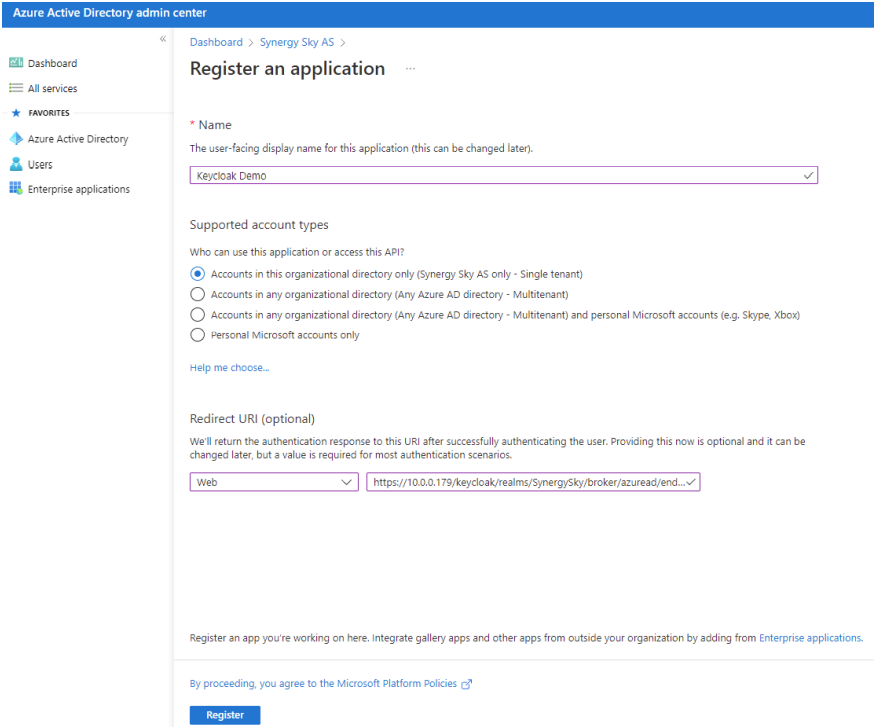The width and height of the screenshot is (874, 727).
Task: Click the Enterprise applications grid icon
Action: coord(16,188)
